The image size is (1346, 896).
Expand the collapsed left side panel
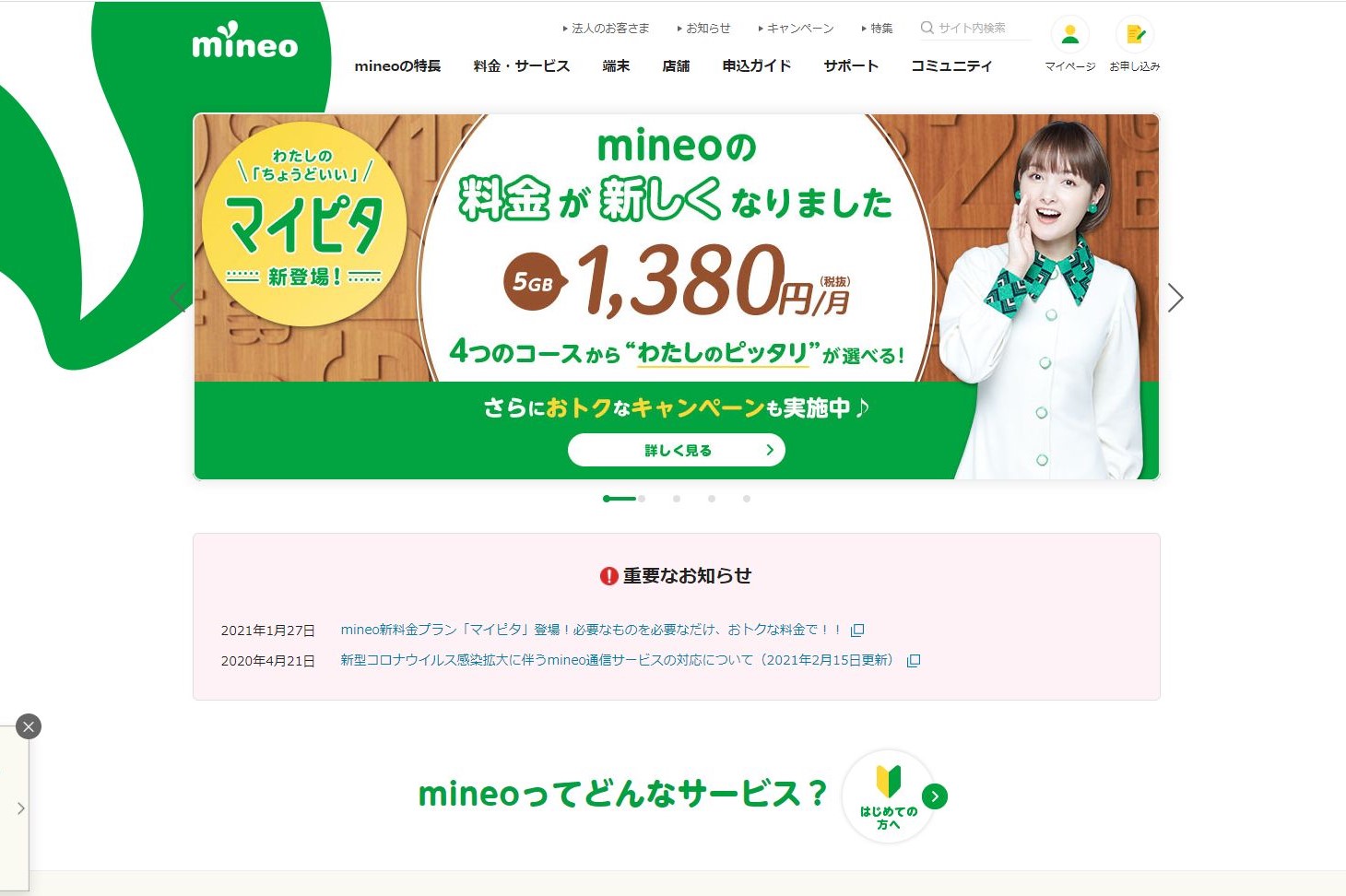coord(20,808)
